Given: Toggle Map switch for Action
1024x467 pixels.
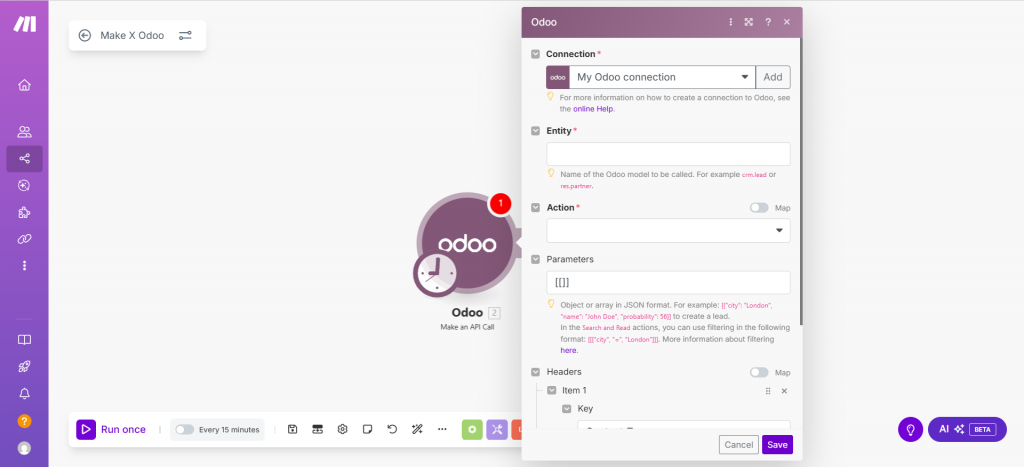Looking at the screenshot, I should (759, 208).
